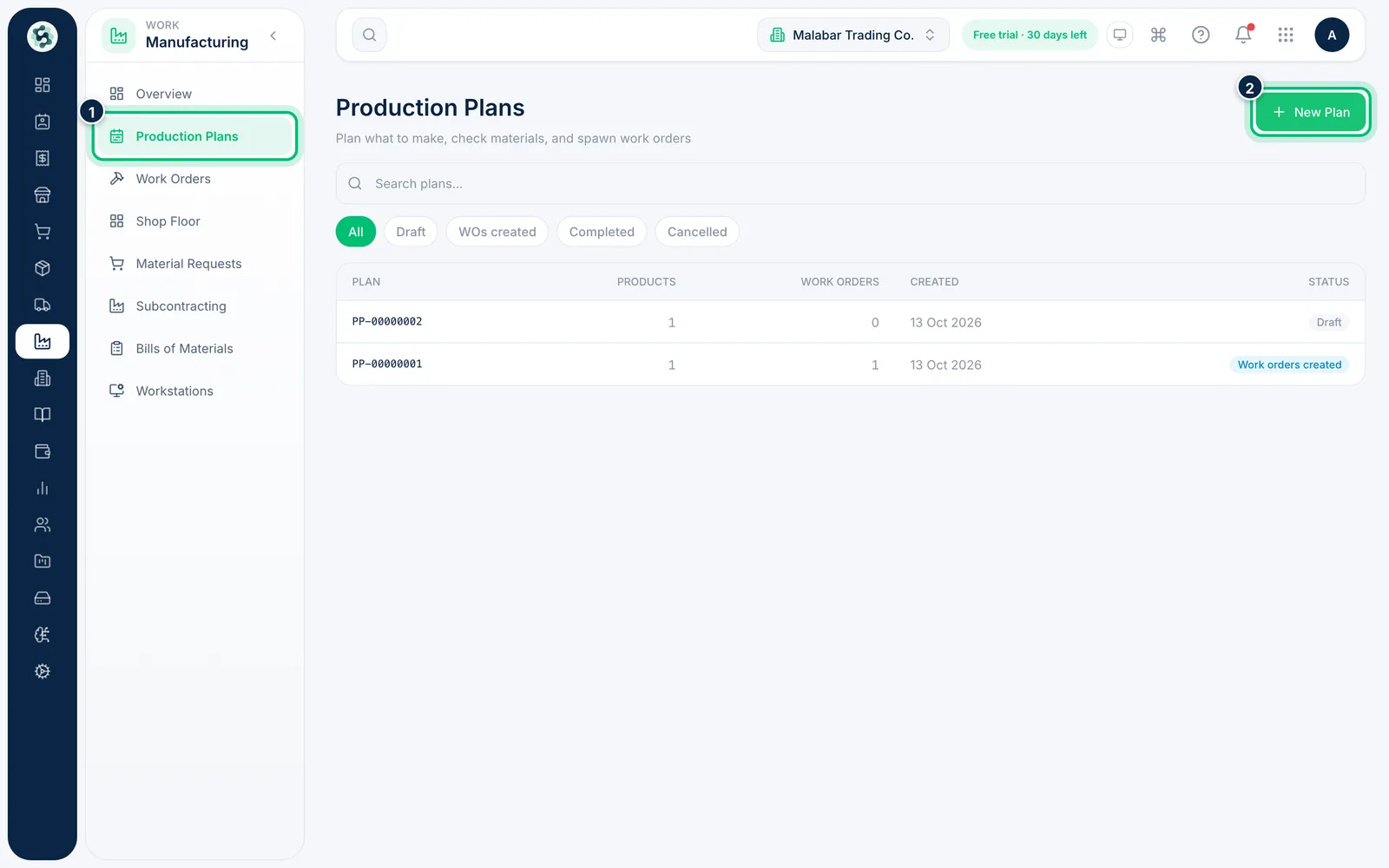
Task: Open Bills of Materials in sidebar
Action: coord(194,349)
